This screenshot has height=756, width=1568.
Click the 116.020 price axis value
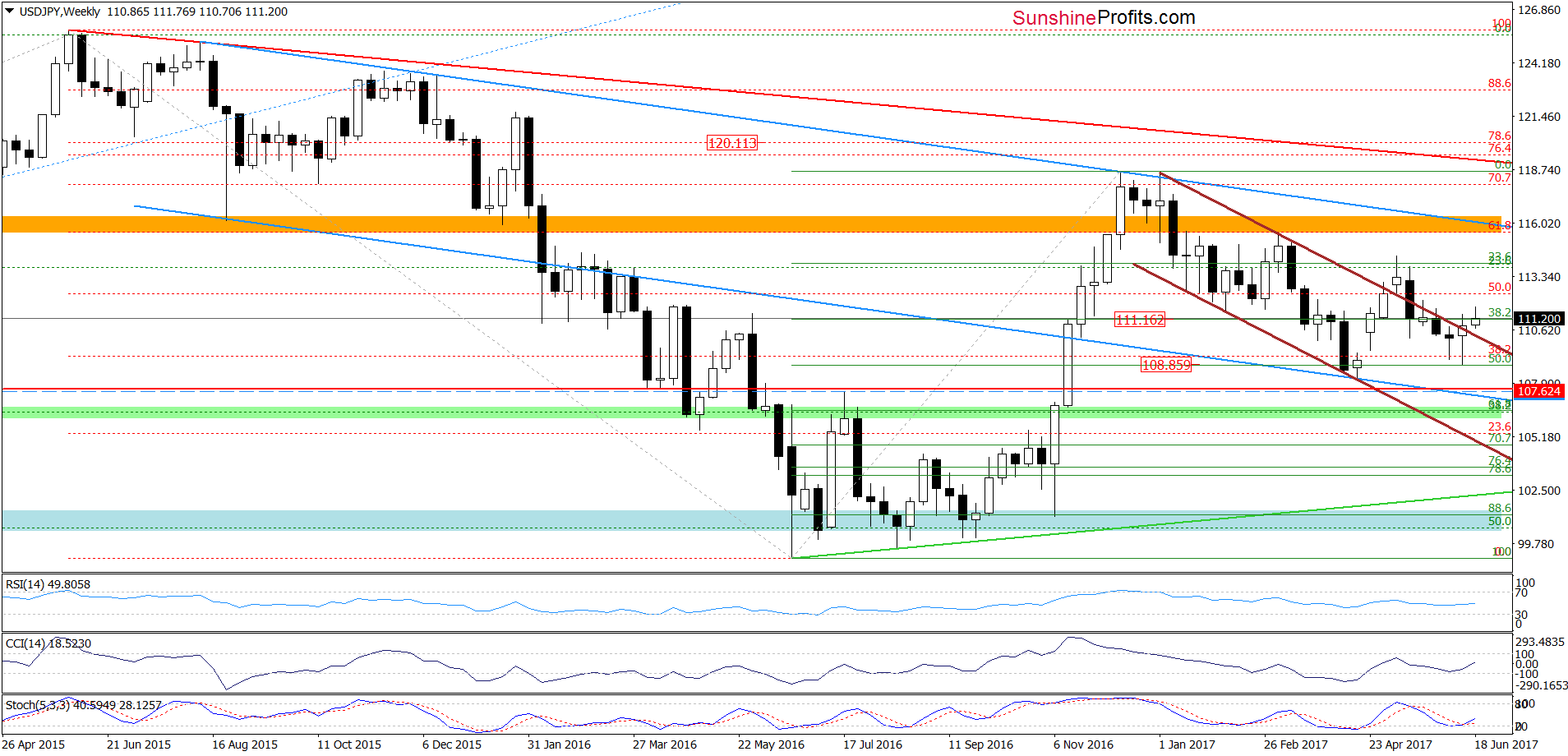1538,224
